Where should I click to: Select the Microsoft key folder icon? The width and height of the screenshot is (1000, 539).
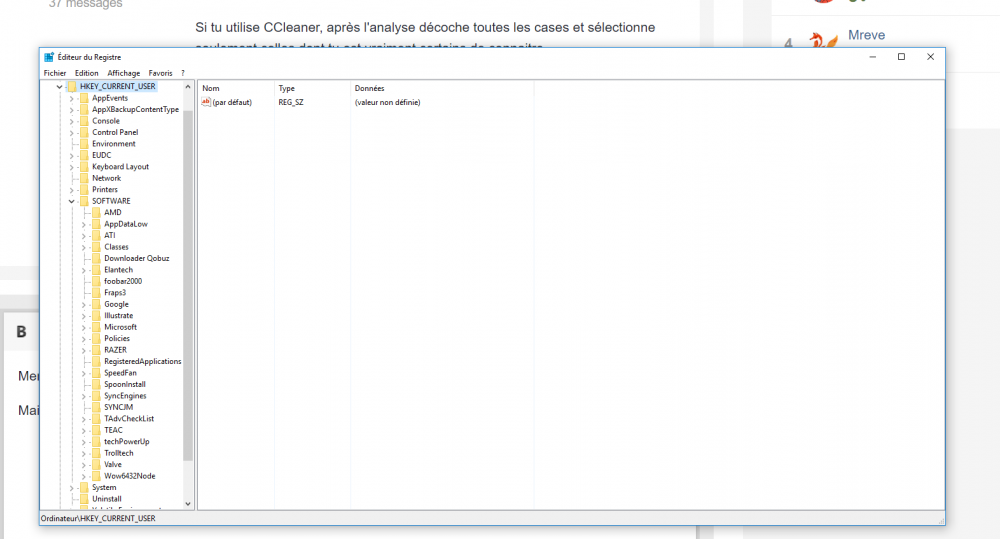tap(96, 327)
